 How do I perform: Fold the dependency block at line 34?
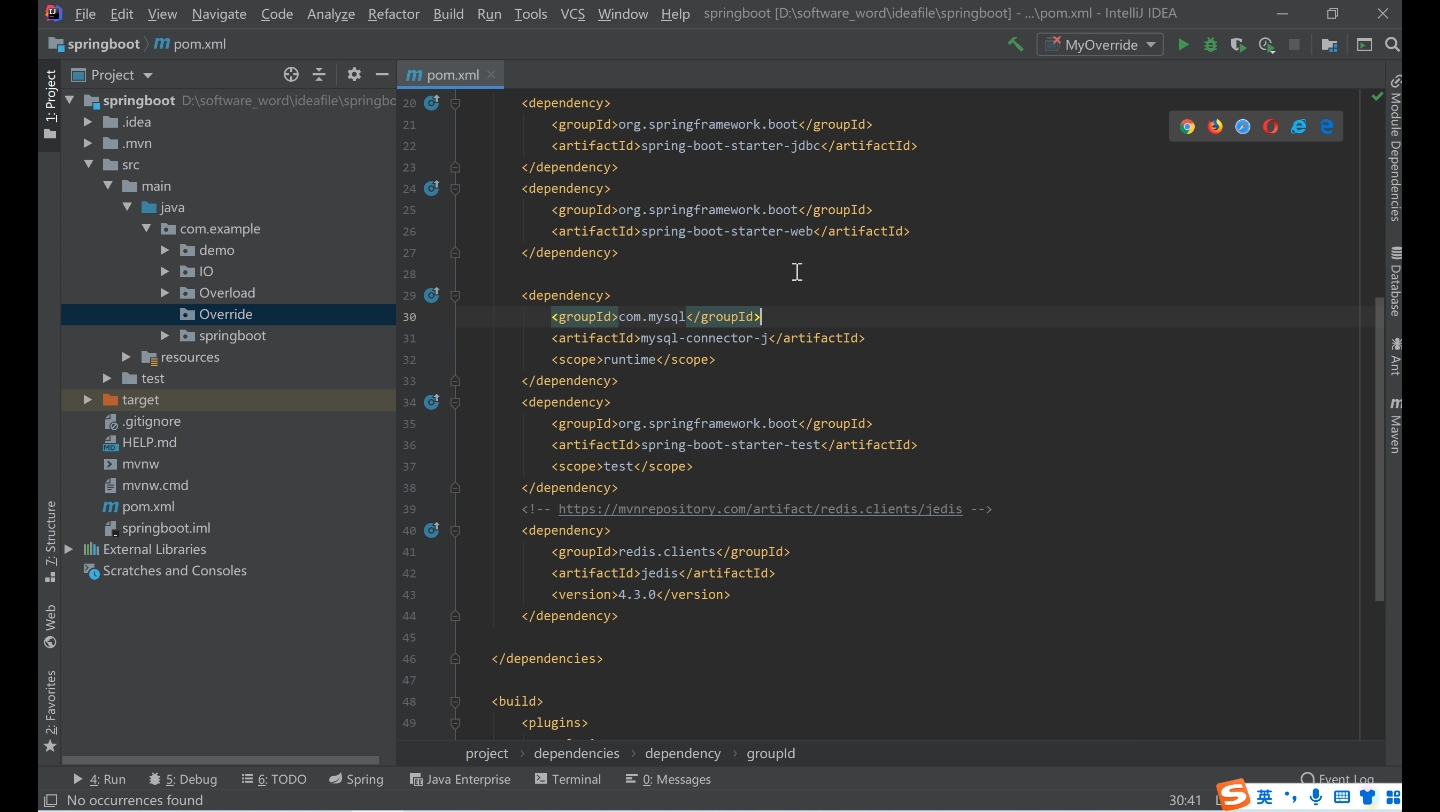pos(455,402)
